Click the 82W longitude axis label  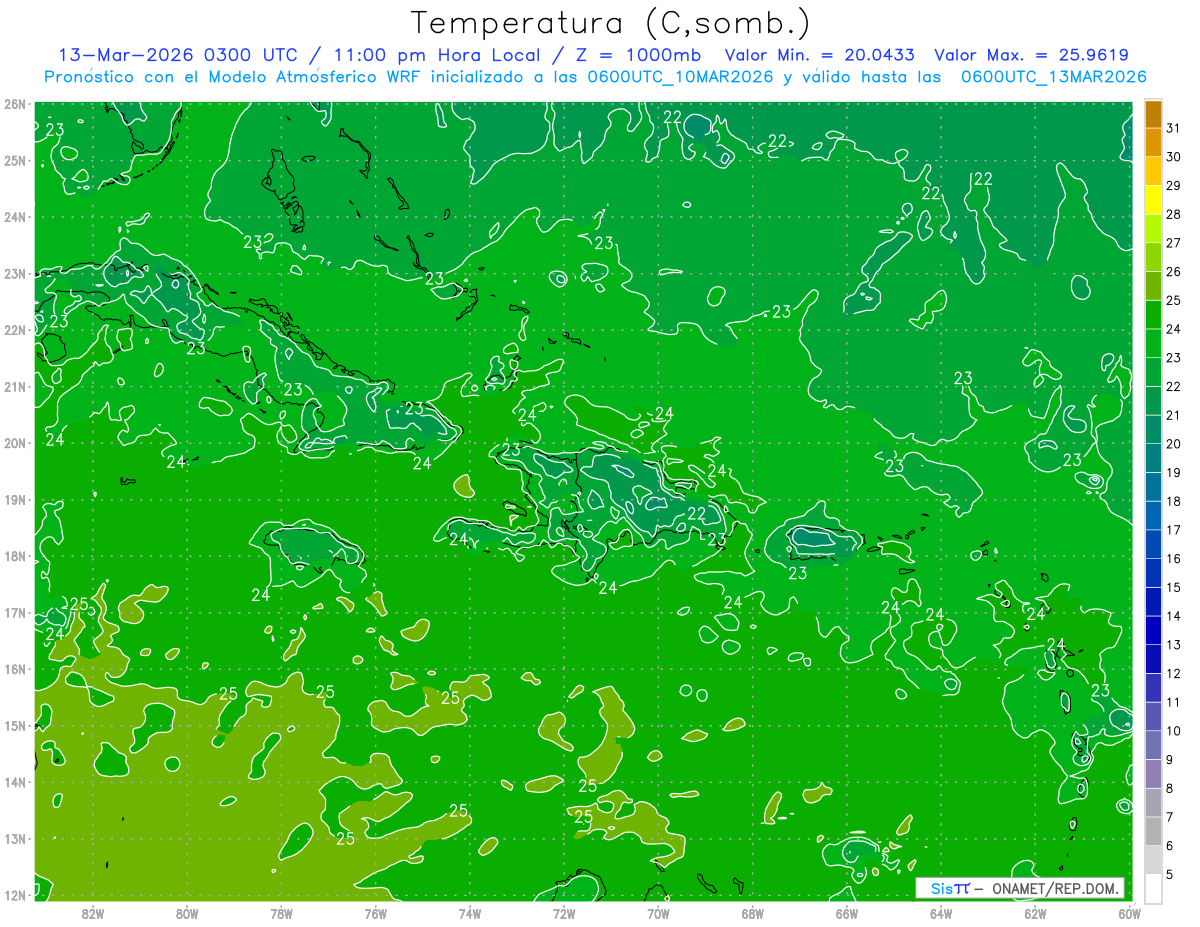pyautogui.click(x=92, y=913)
